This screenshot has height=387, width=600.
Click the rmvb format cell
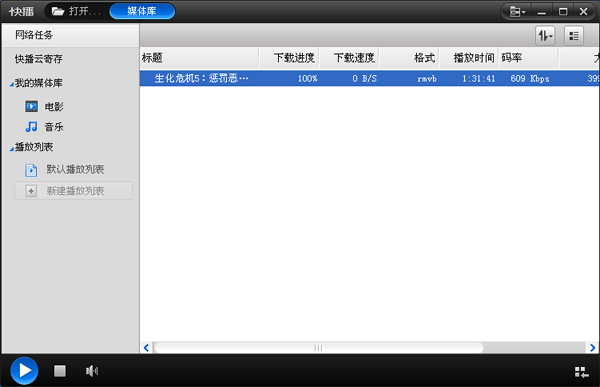pyautogui.click(x=427, y=79)
